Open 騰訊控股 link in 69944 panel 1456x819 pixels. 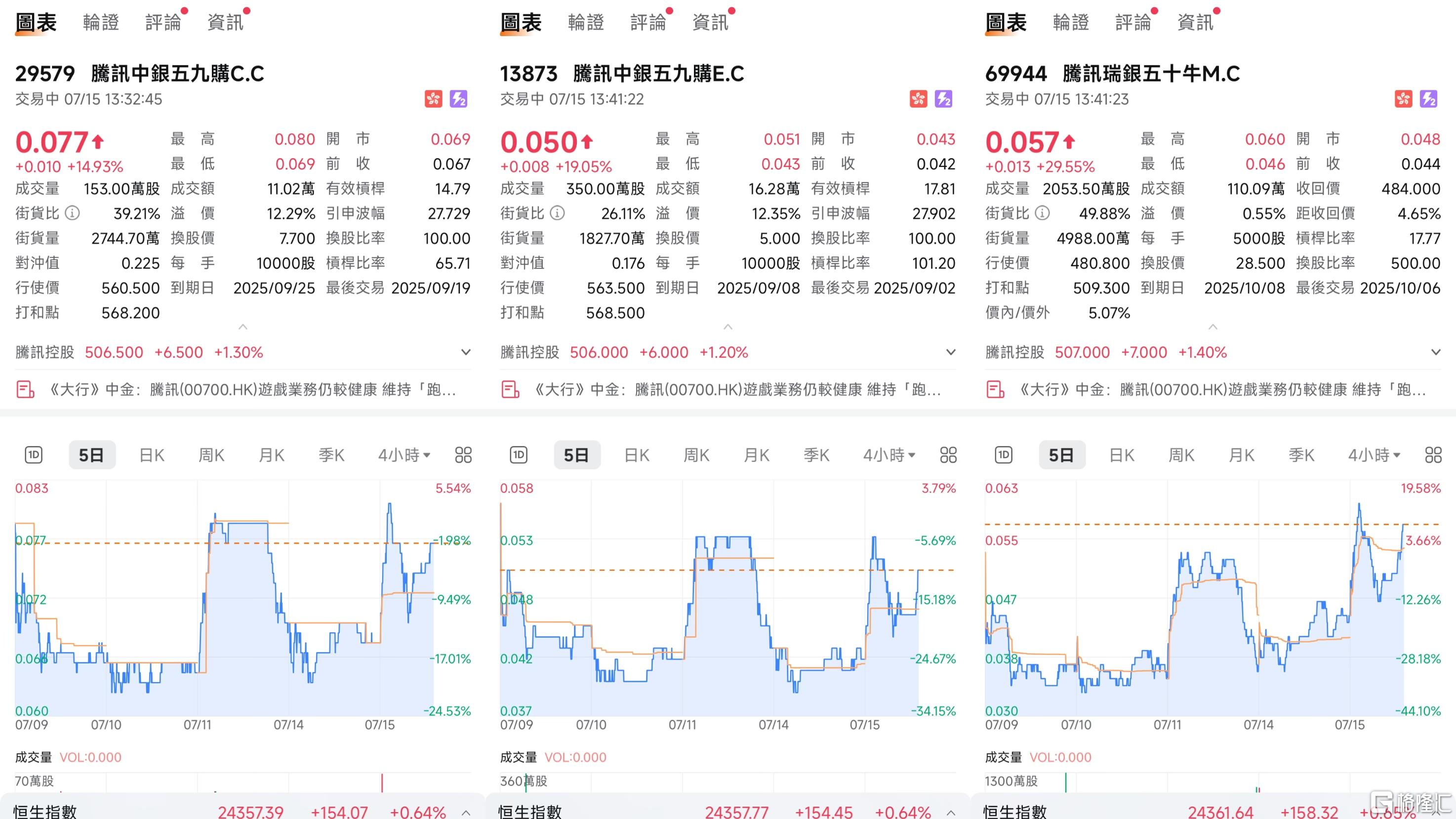pyautogui.click(x=1014, y=352)
